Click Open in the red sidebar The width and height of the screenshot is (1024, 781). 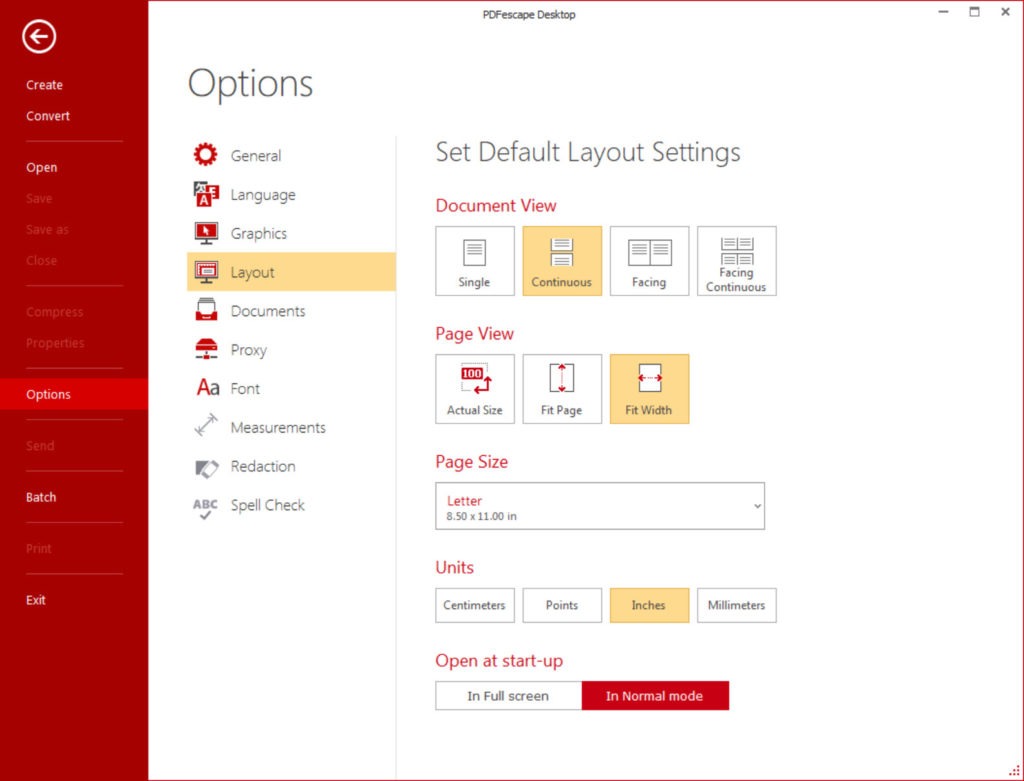42,168
